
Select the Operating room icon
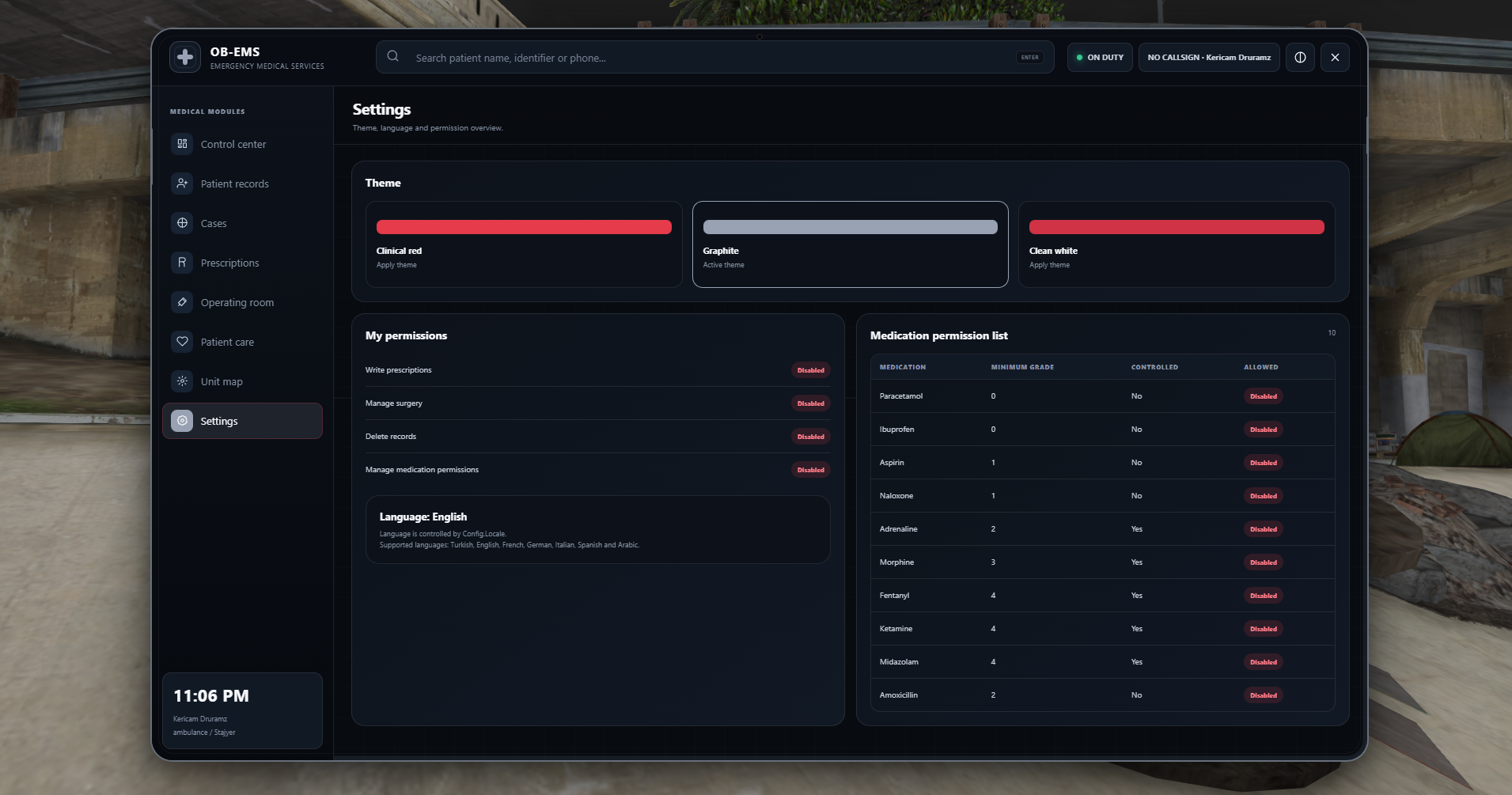click(x=182, y=302)
